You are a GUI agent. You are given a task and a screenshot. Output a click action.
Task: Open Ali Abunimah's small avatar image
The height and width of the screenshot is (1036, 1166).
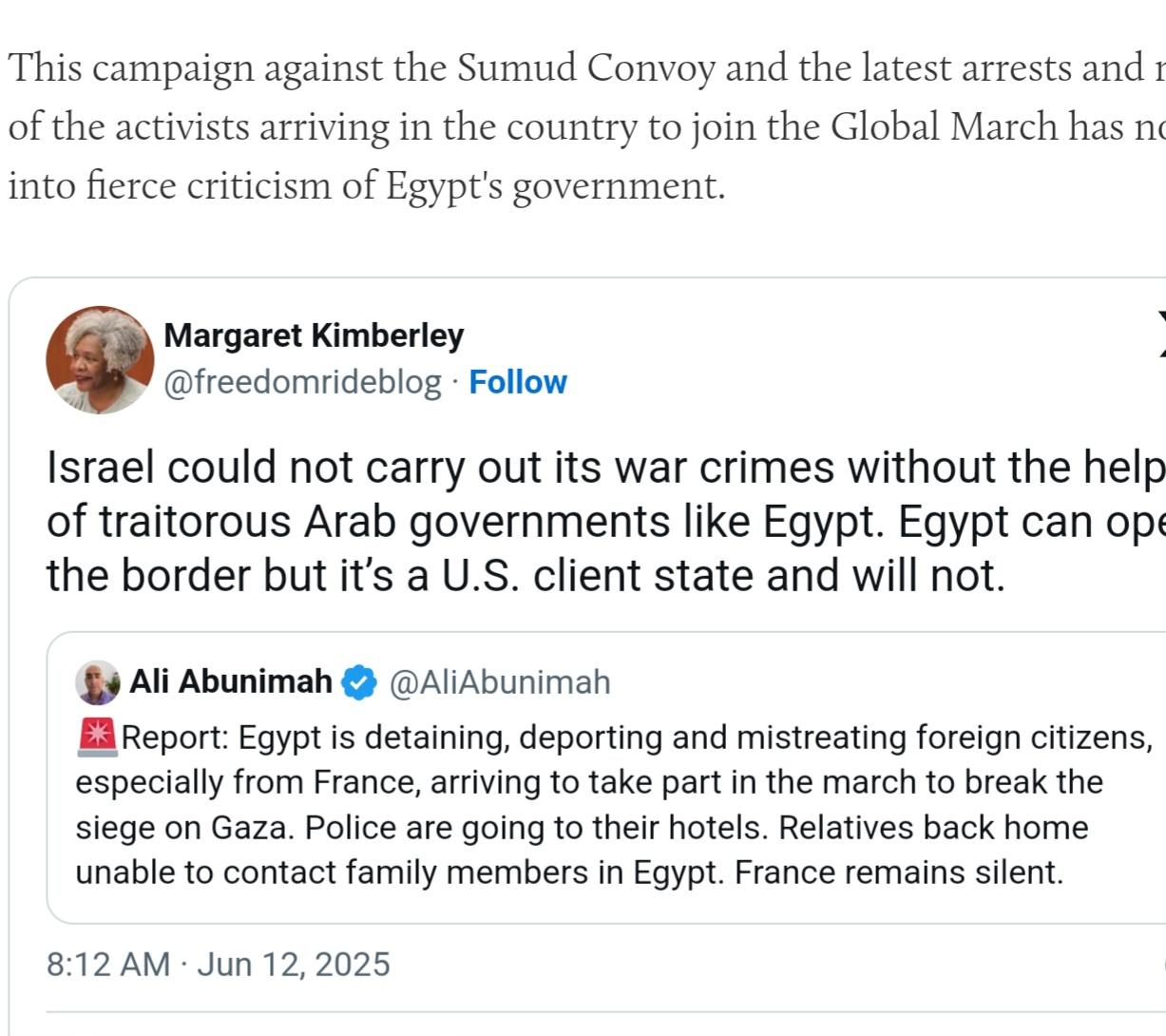tap(98, 681)
